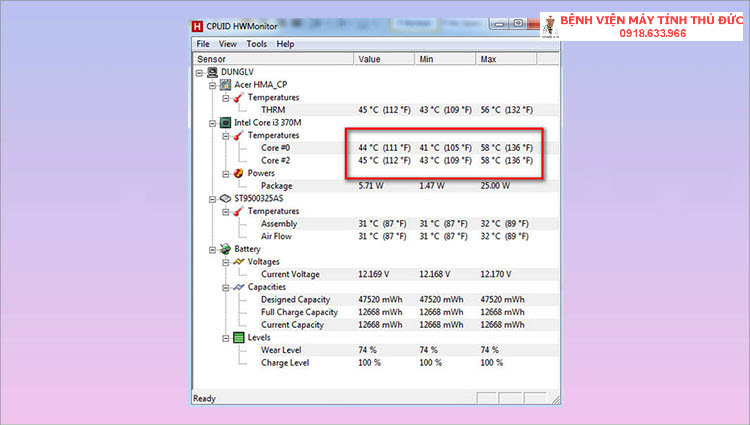Click the Min column header
The height and width of the screenshot is (425, 750).
445,59
